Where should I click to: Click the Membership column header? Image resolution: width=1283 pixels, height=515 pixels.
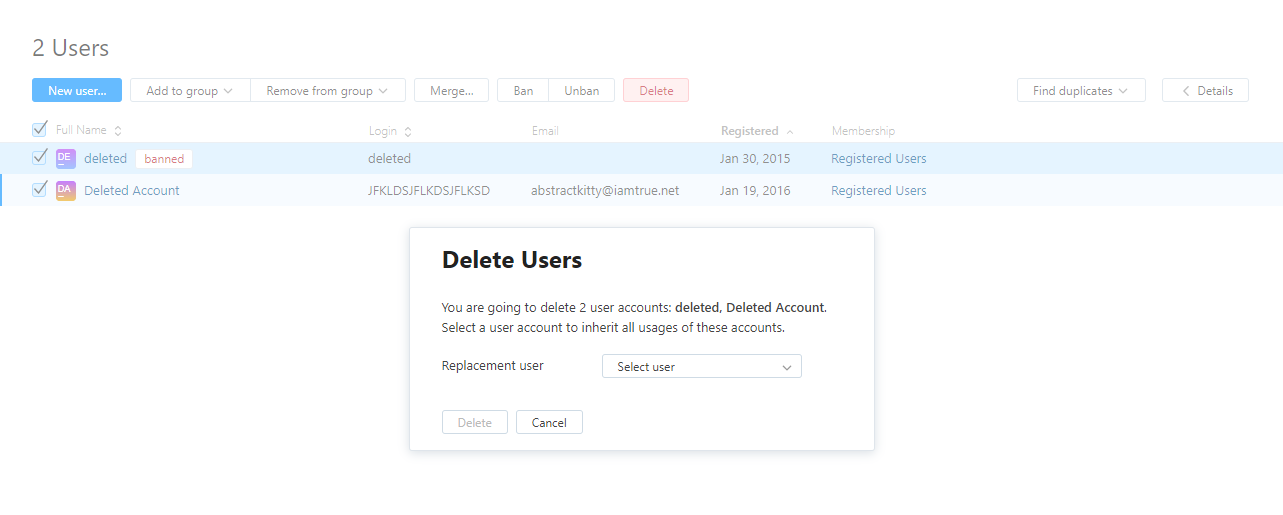[x=863, y=131]
